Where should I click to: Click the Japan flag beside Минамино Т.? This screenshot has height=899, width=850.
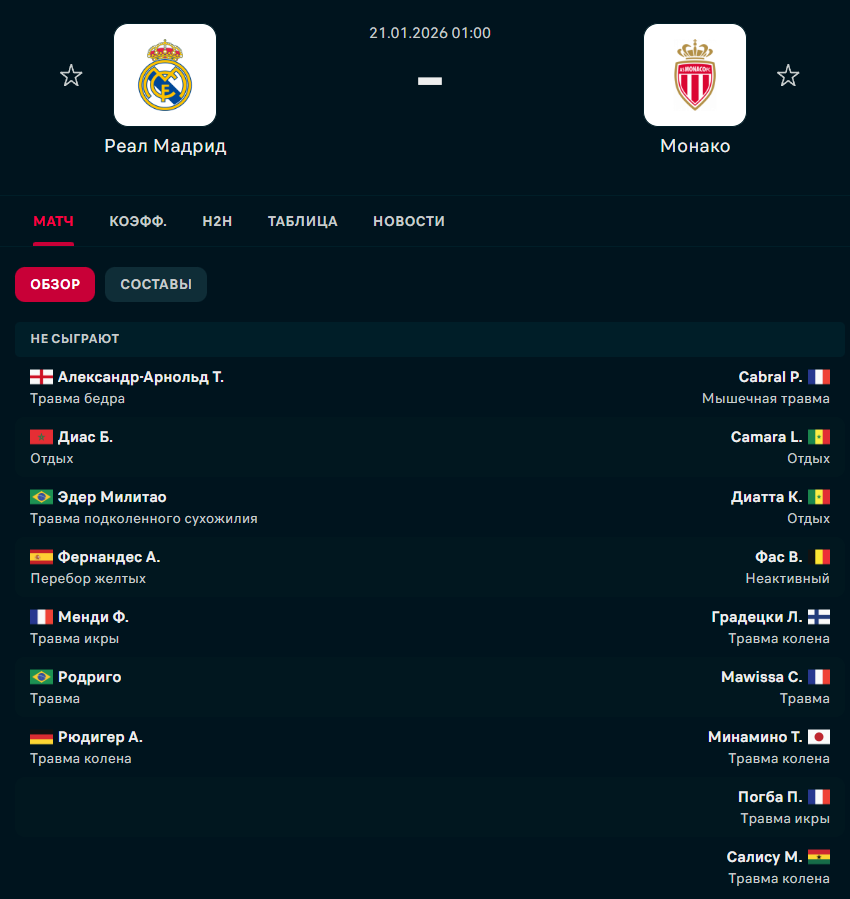[x=819, y=737]
